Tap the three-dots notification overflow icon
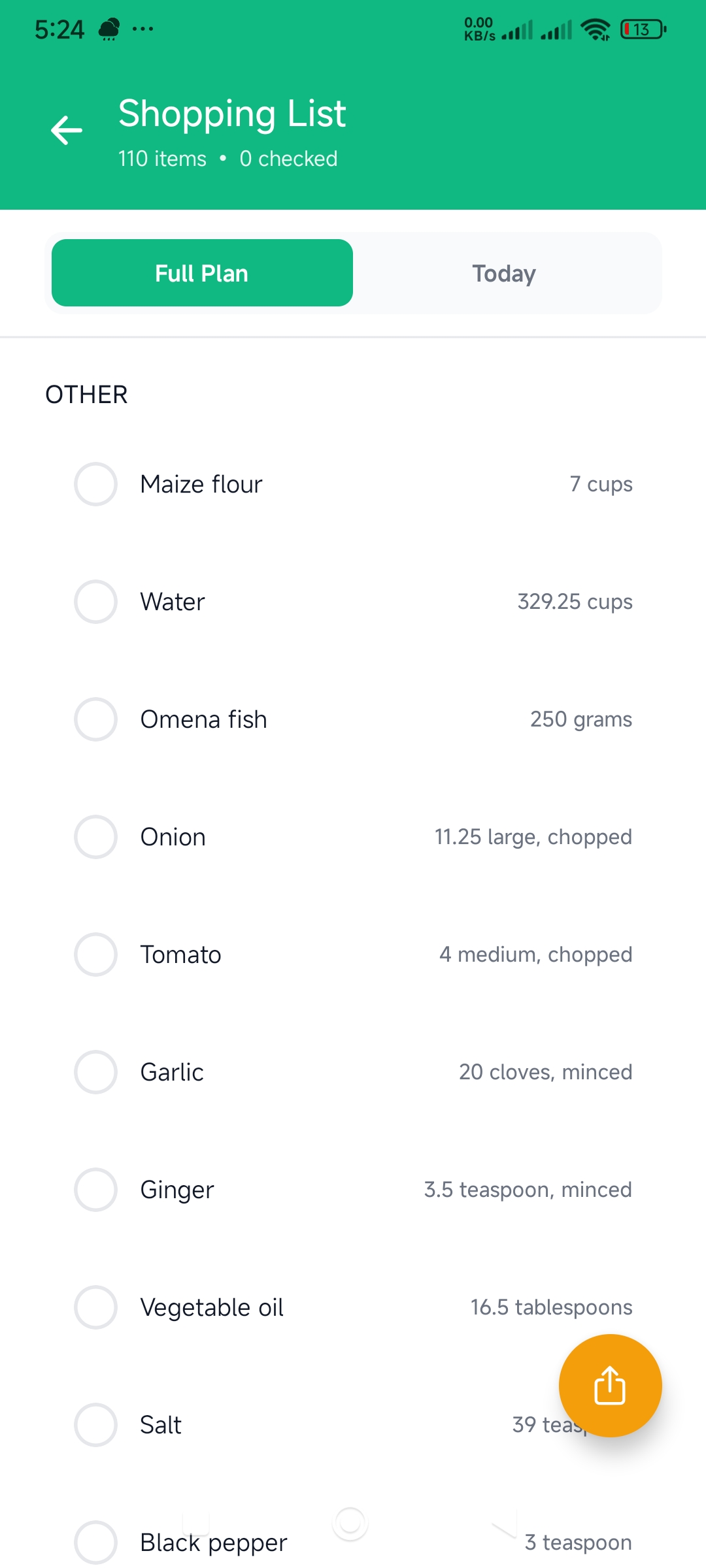This screenshot has height=1568, width=706. click(x=143, y=29)
